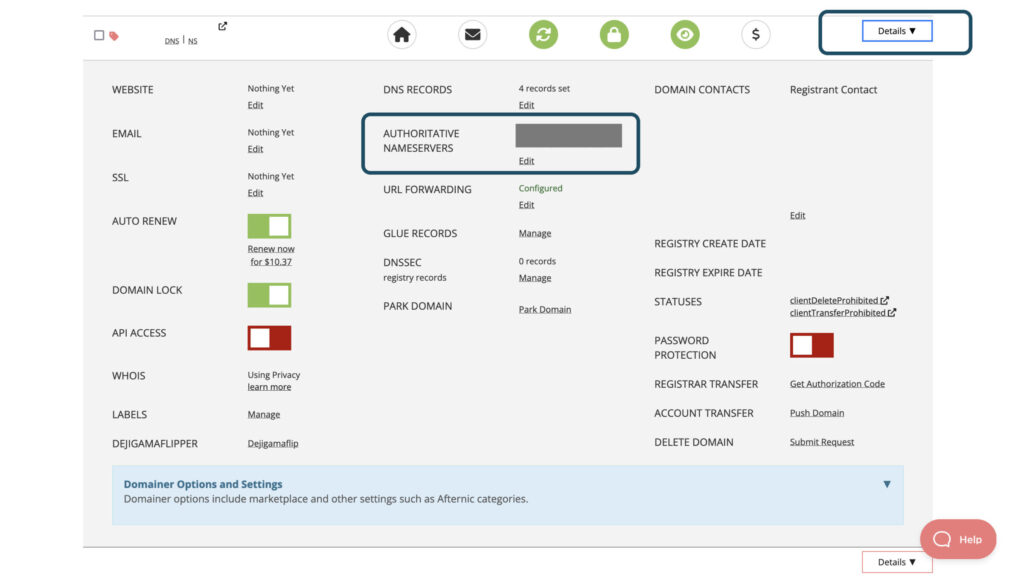The height and width of the screenshot is (586, 1024).
Task: Edit the URL Forwarding
Action: (x=526, y=204)
